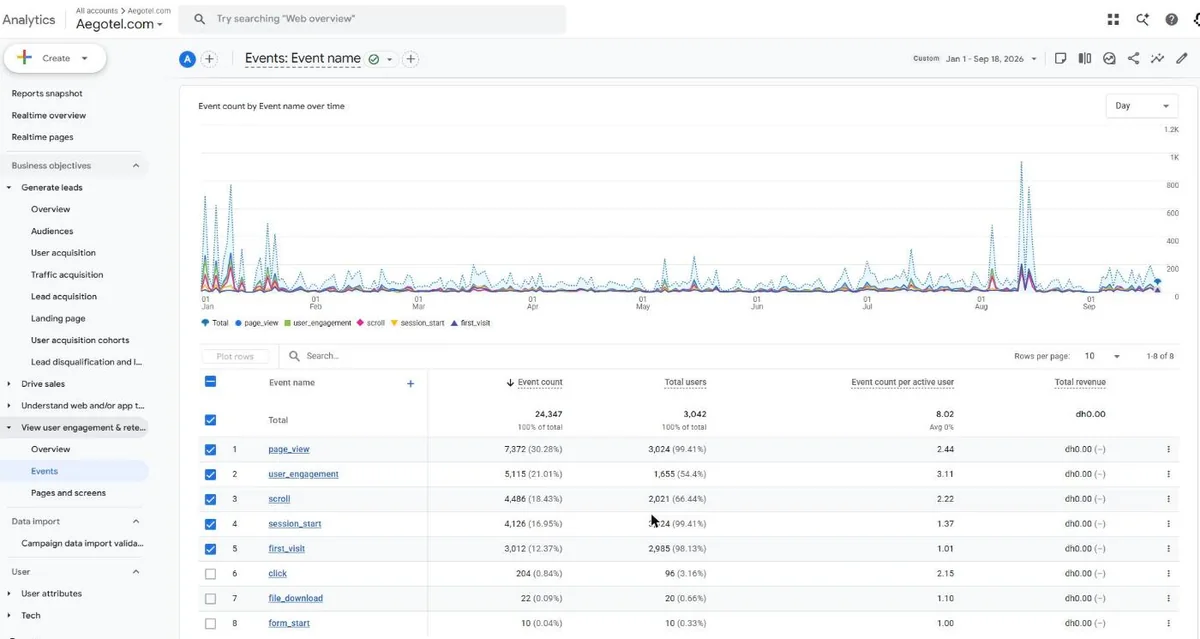Open the insights chart icon
The width and height of the screenshot is (1200, 639).
[1109, 59]
